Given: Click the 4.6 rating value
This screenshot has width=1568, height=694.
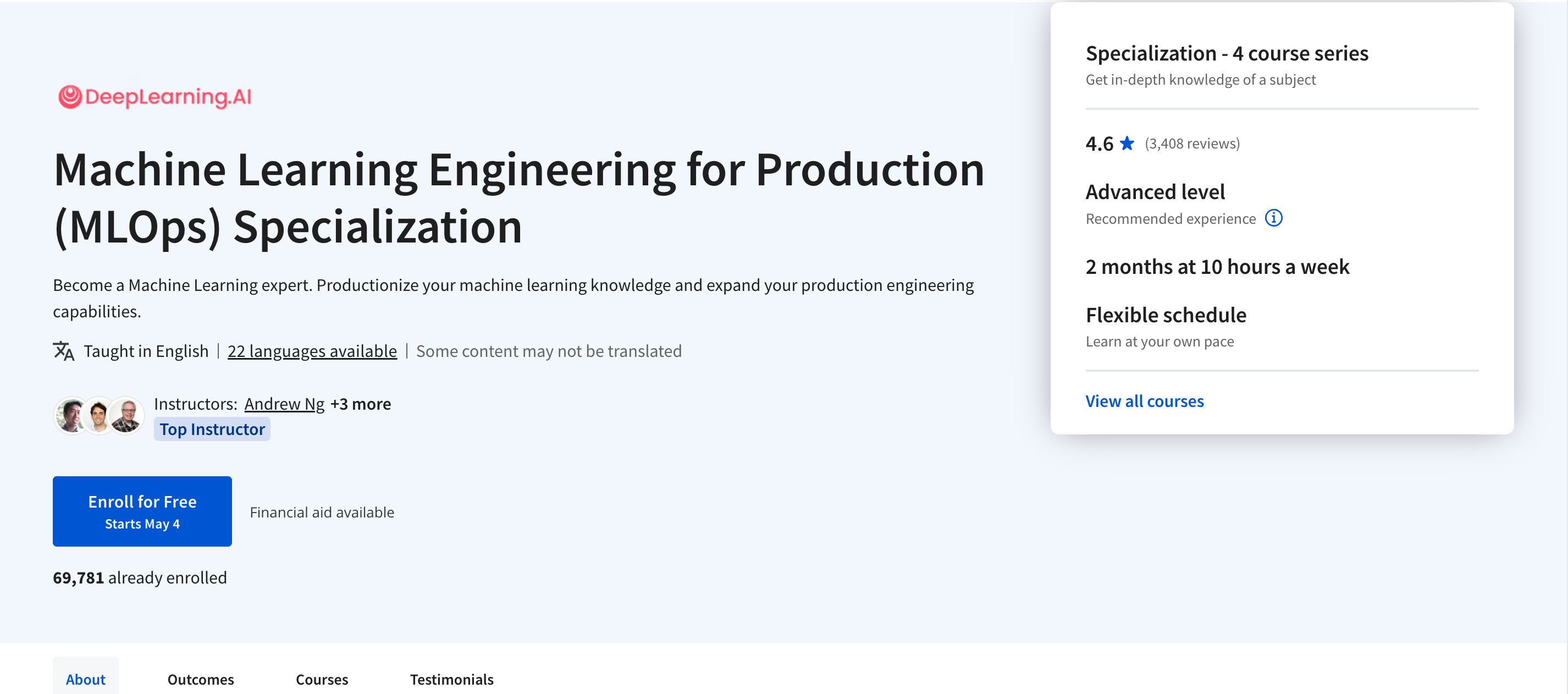Looking at the screenshot, I should (1100, 144).
